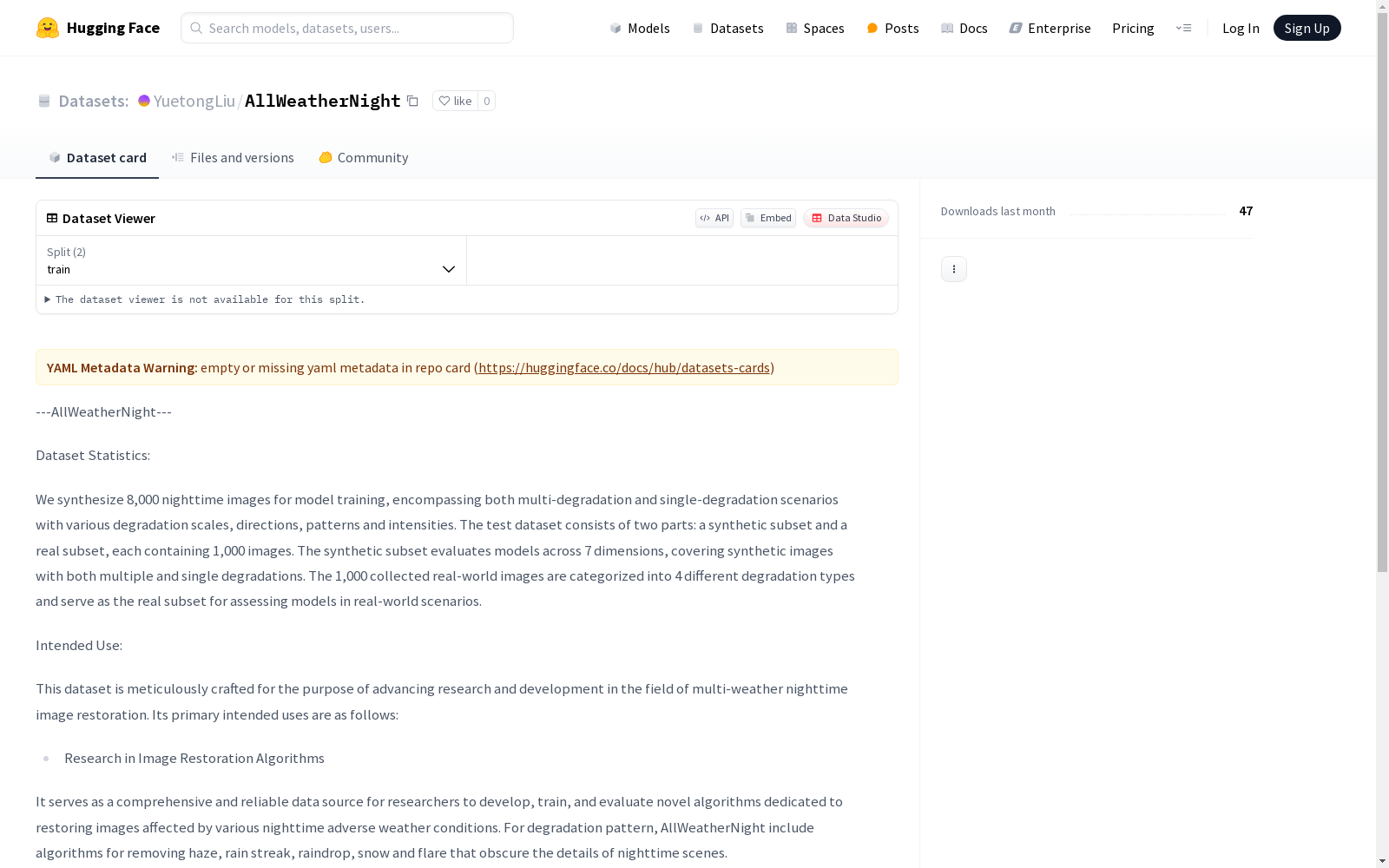Click the API button in Dataset Viewer

(x=714, y=218)
